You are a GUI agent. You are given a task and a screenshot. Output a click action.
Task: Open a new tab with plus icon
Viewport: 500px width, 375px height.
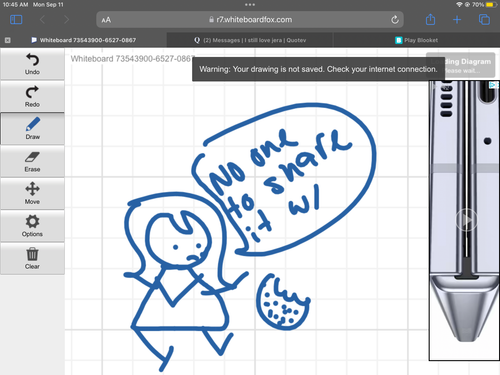(x=457, y=20)
